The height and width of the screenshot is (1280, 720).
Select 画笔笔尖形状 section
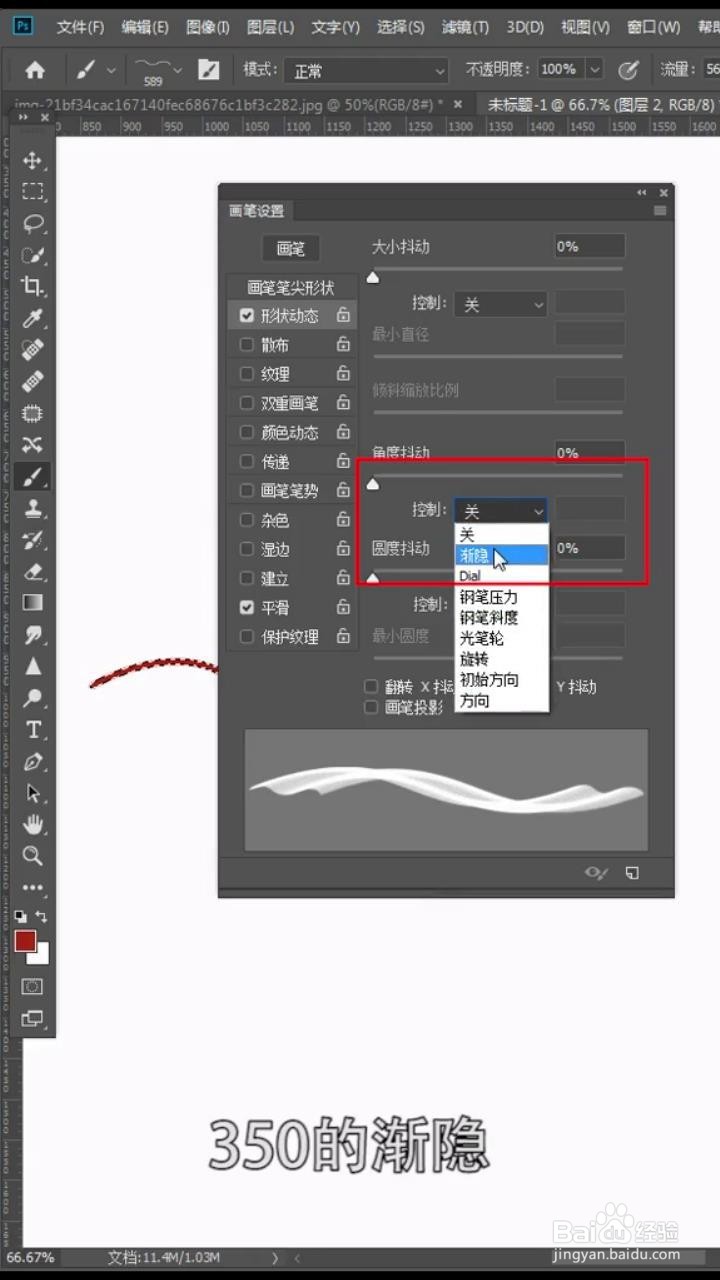click(290, 287)
